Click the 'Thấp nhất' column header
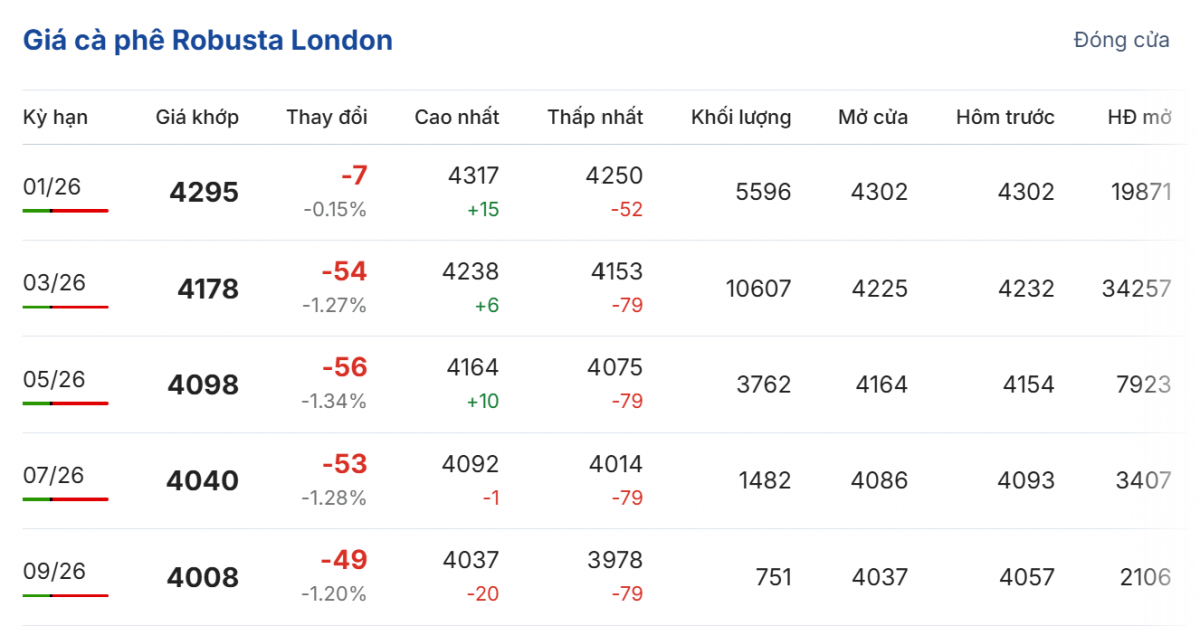The width and height of the screenshot is (1200, 626). coord(595,117)
